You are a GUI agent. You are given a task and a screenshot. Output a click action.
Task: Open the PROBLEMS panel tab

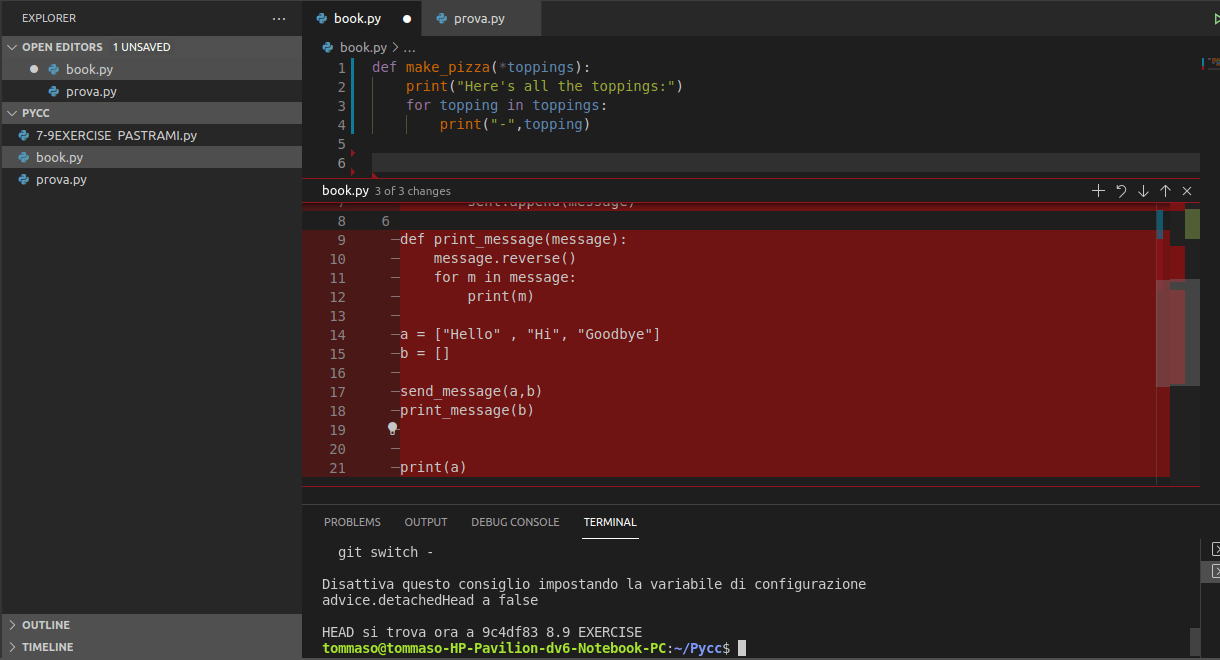[x=352, y=521]
